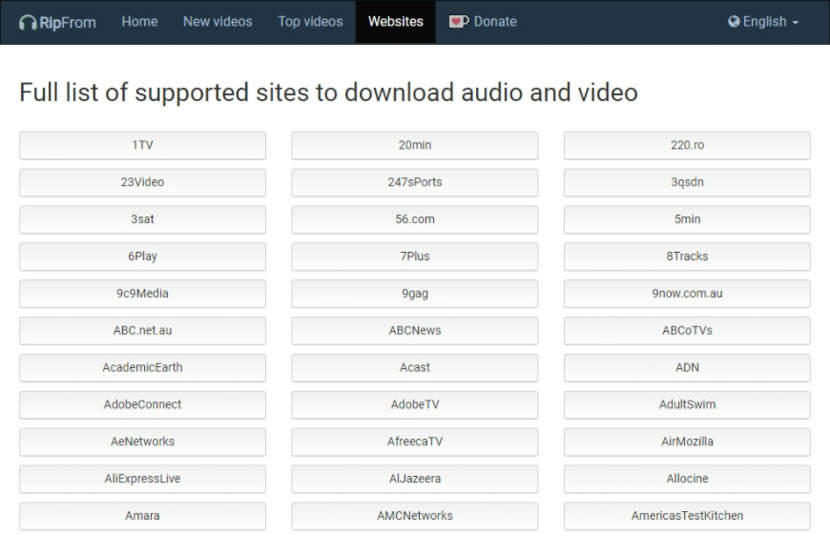
Task: Click the RipFrom brand name text
Action: pyautogui.click(x=68, y=23)
